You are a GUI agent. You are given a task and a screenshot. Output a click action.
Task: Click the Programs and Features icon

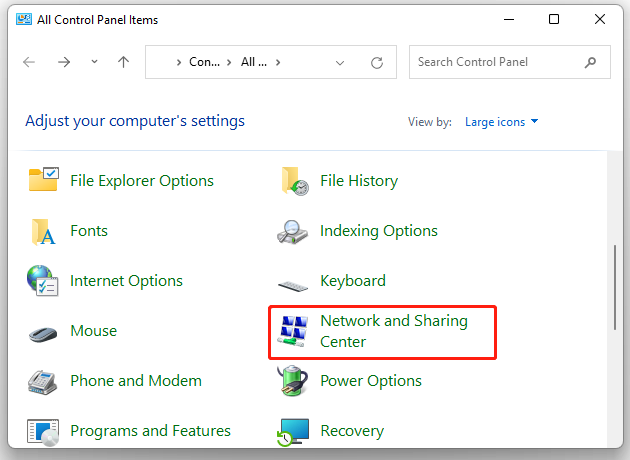(43, 432)
